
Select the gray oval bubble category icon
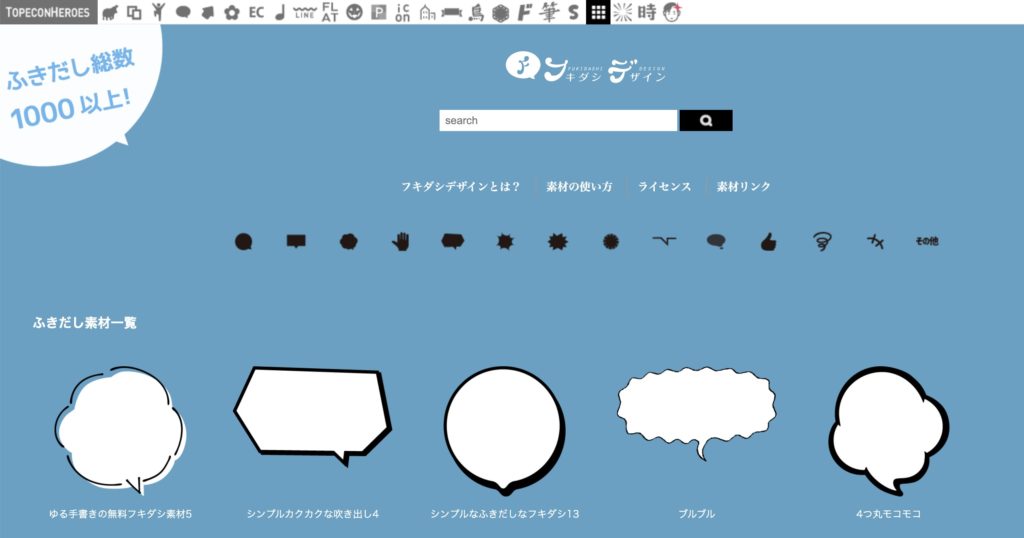(x=716, y=242)
